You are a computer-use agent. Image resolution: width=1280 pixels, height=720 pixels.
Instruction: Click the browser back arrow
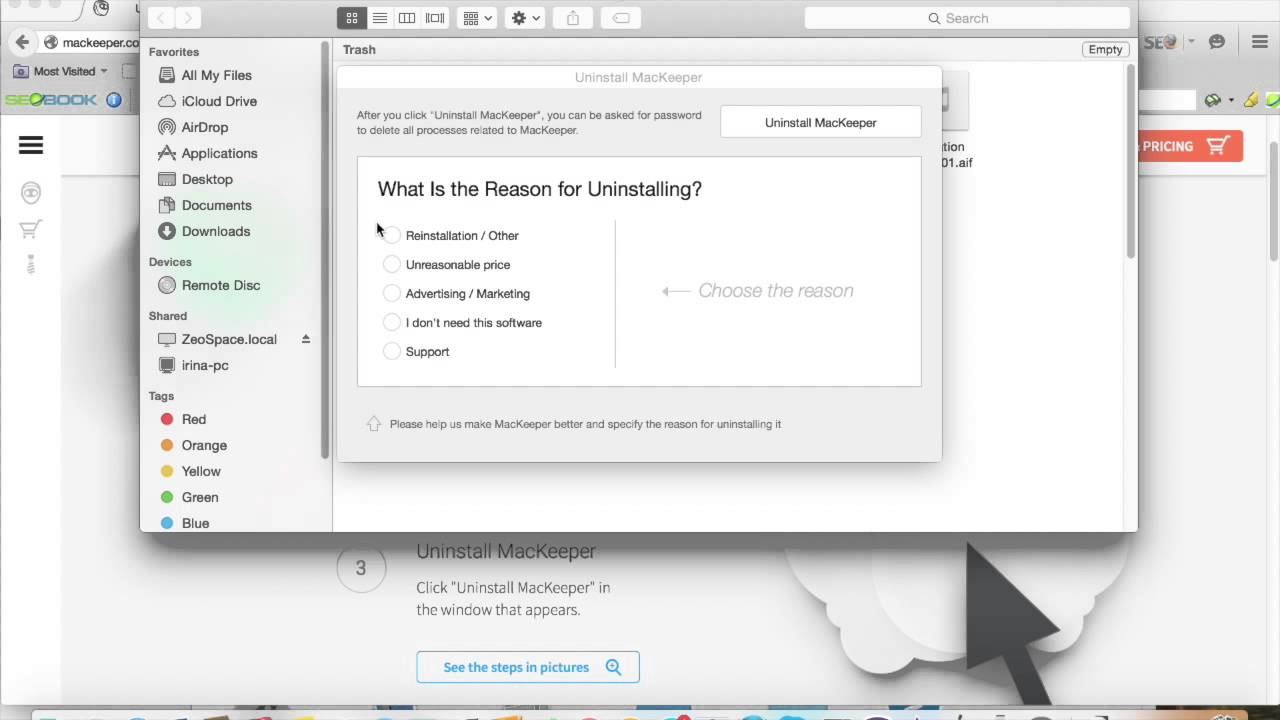(x=22, y=42)
